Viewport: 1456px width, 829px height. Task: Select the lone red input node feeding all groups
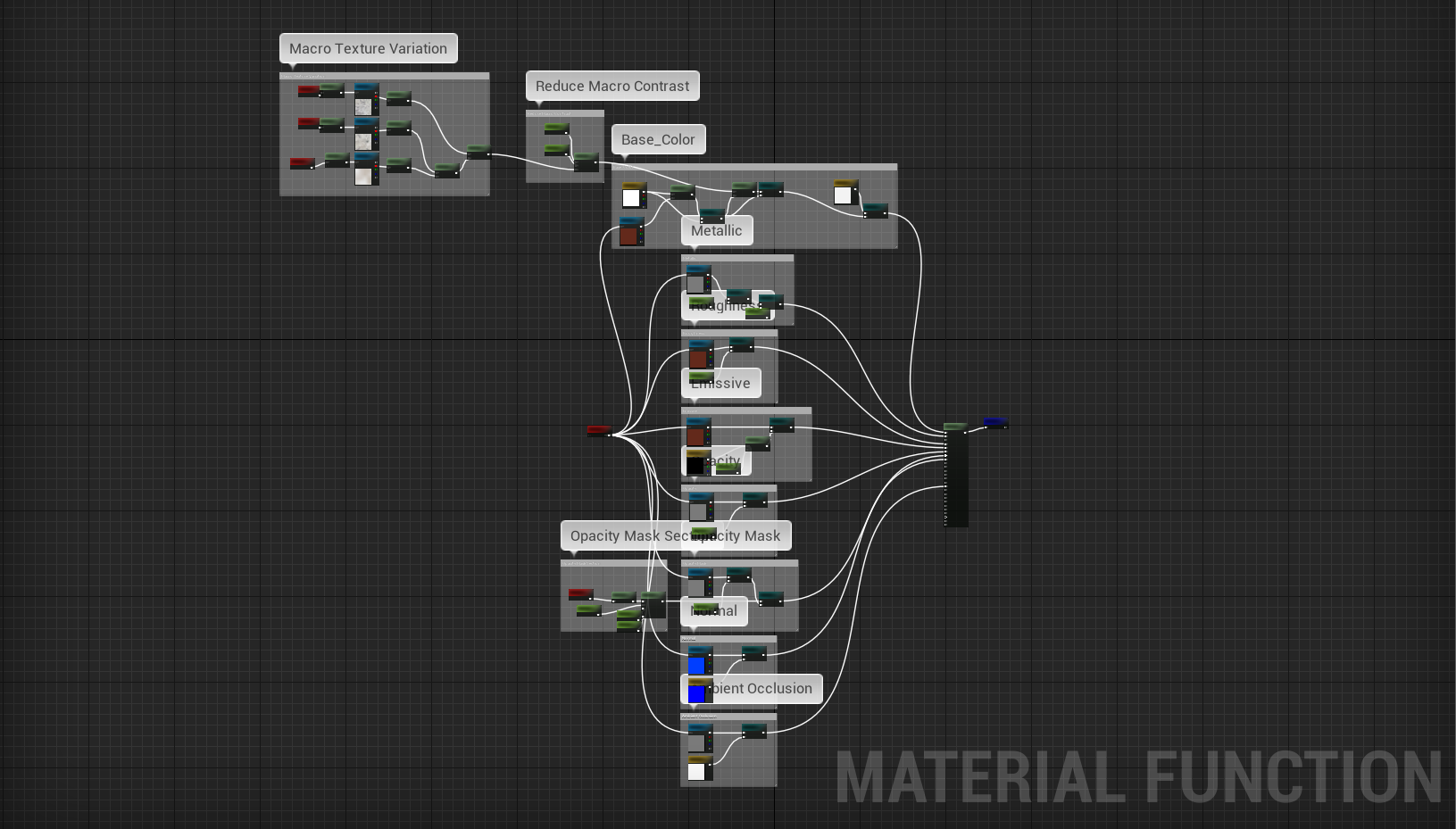point(599,431)
